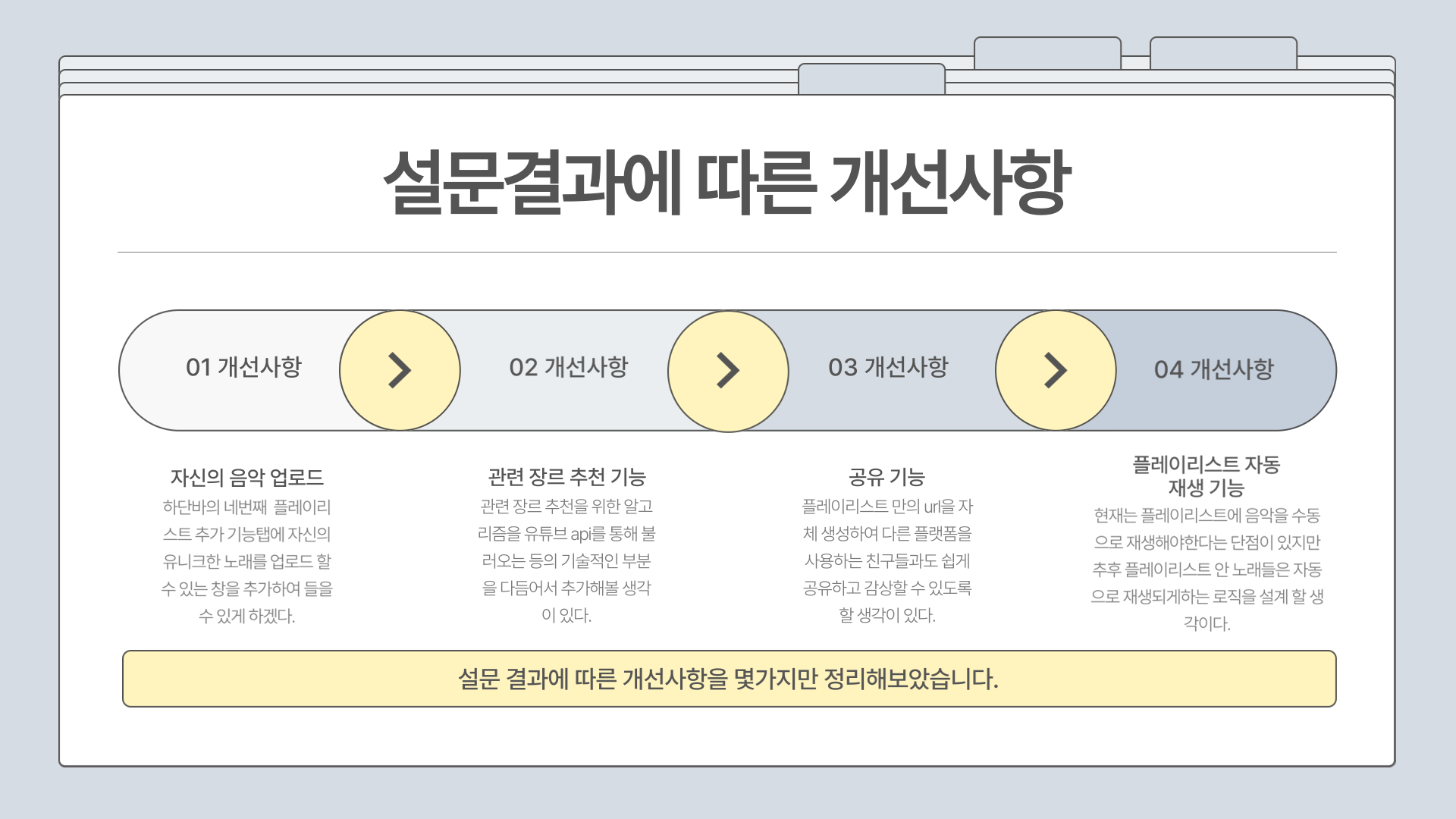Select the 04 개선사항 step label
Viewport: 1456px width, 819px height.
(1213, 369)
